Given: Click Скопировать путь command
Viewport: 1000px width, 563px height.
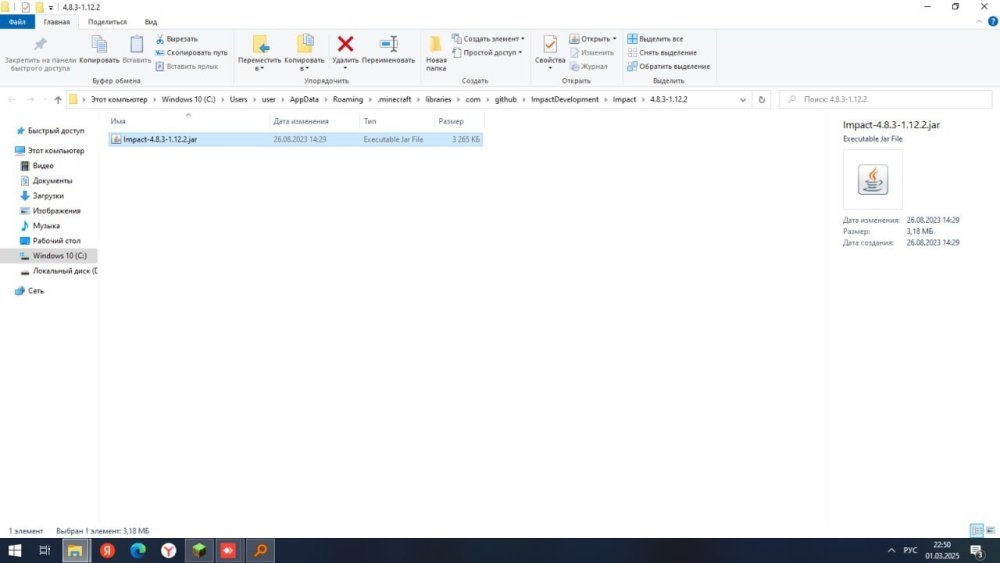Looking at the screenshot, I should [191, 52].
